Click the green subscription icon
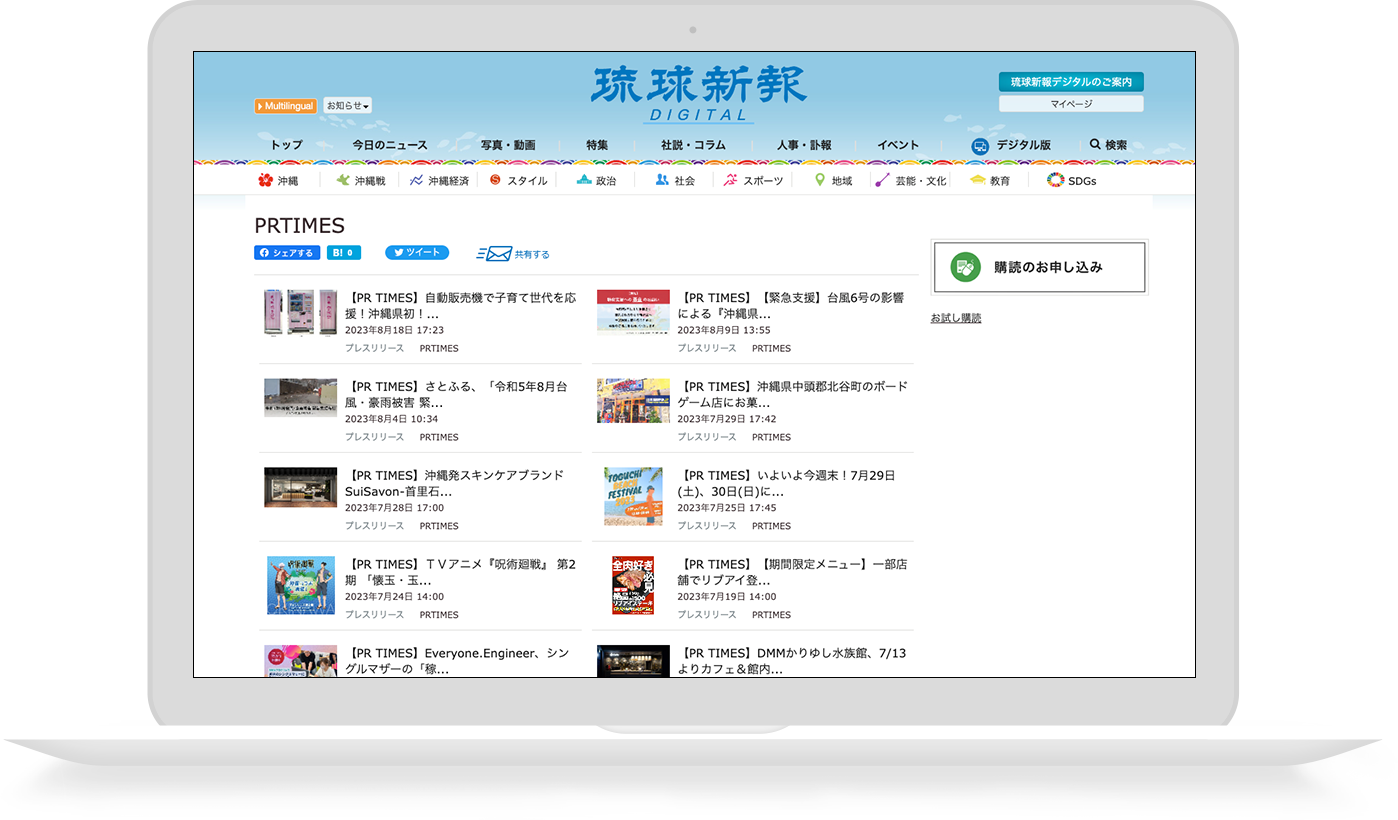This screenshot has height=820, width=1398. [965, 267]
